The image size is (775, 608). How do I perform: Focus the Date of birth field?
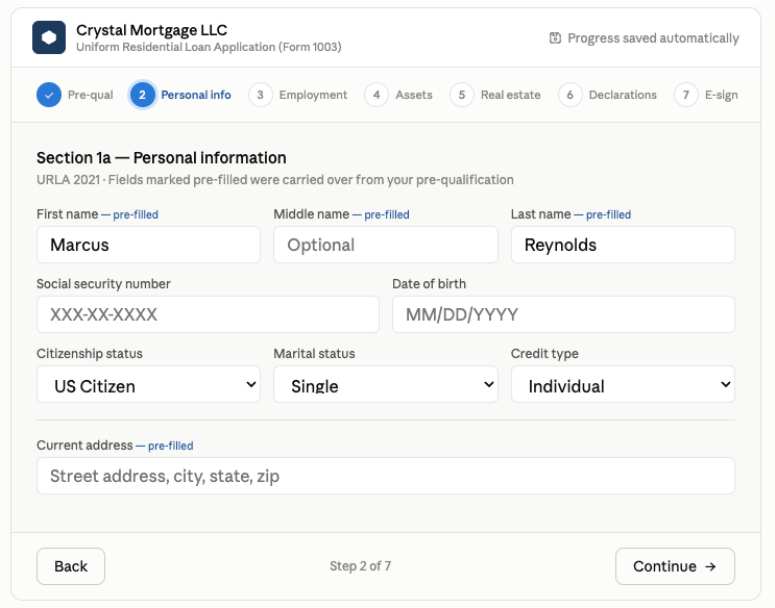pos(563,314)
